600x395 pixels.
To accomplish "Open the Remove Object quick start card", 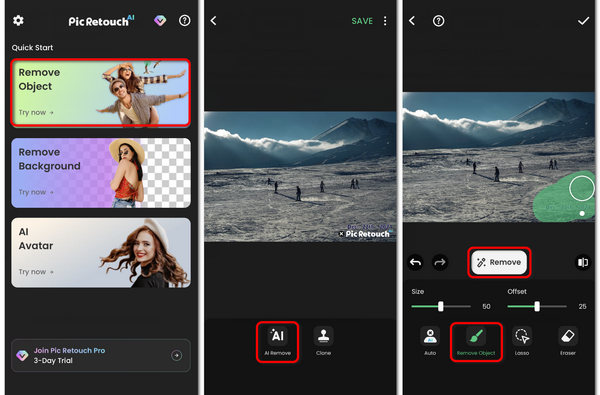I will point(101,93).
